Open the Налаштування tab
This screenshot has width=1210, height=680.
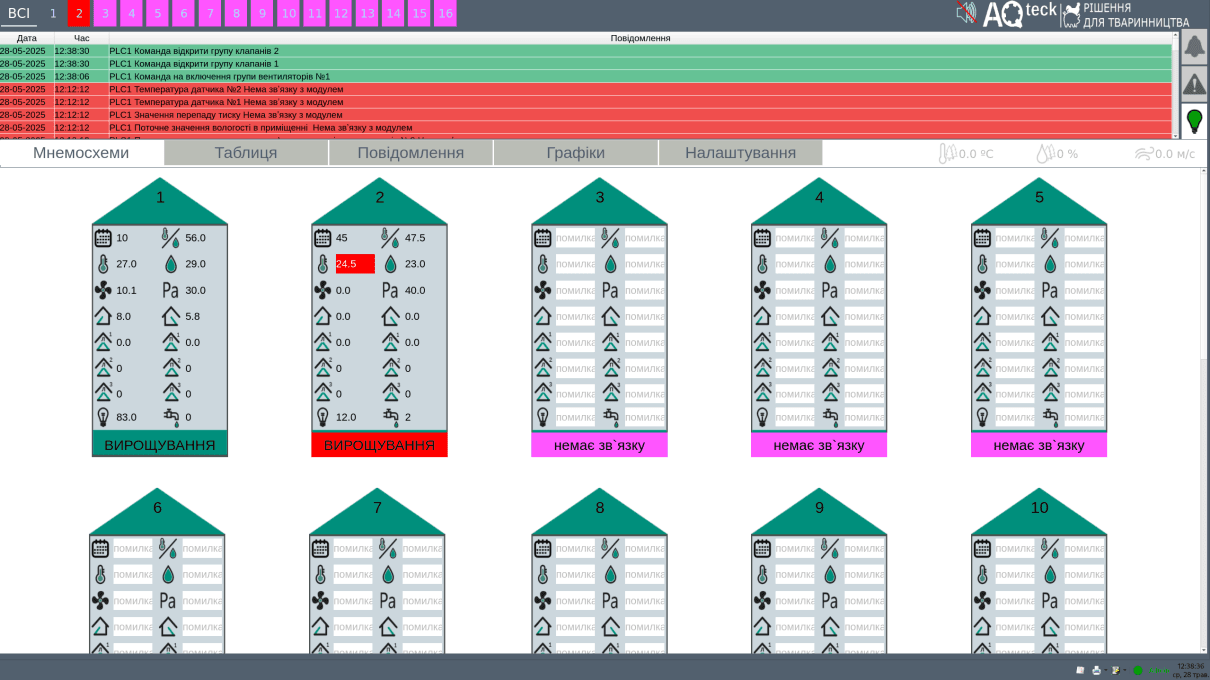740,152
